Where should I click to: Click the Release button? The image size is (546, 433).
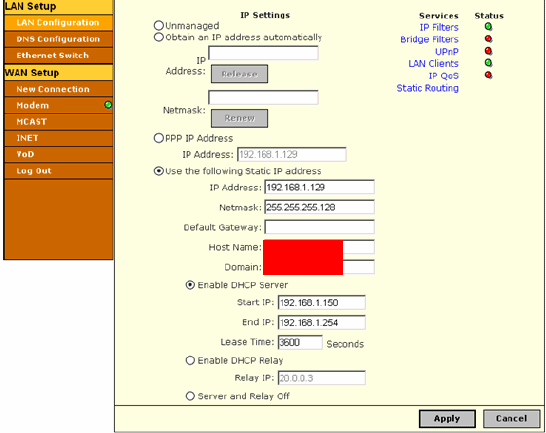click(x=240, y=74)
